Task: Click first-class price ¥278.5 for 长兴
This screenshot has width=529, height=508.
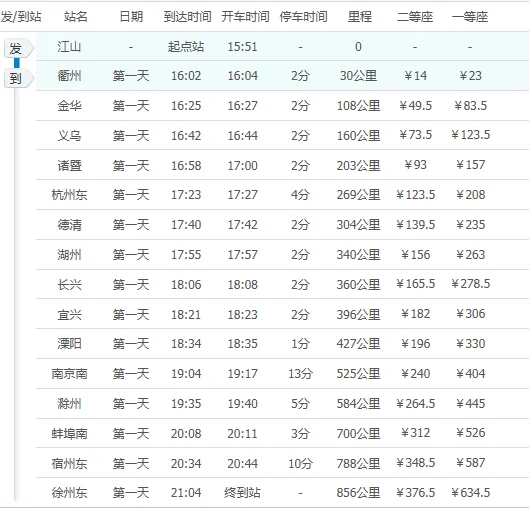Action: tap(470, 284)
